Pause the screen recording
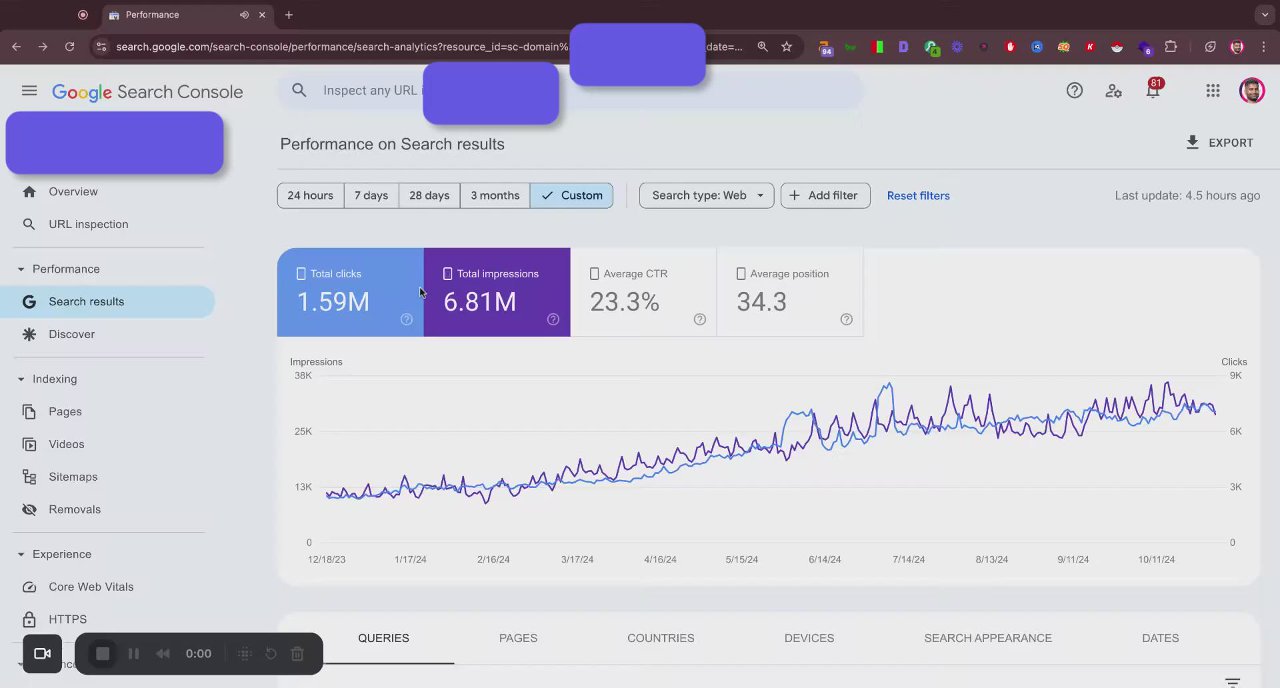The image size is (1280, 688). point(133,654)
